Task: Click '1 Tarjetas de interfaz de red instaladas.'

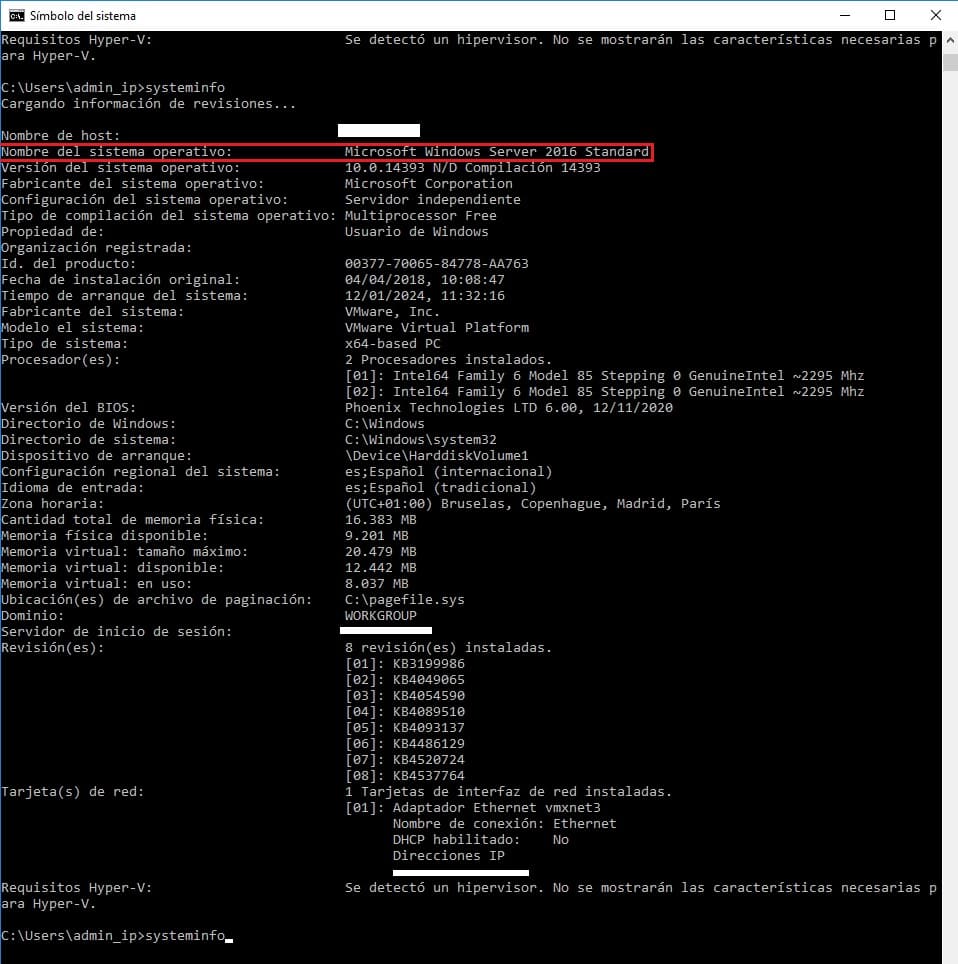Action: (509, 791)
